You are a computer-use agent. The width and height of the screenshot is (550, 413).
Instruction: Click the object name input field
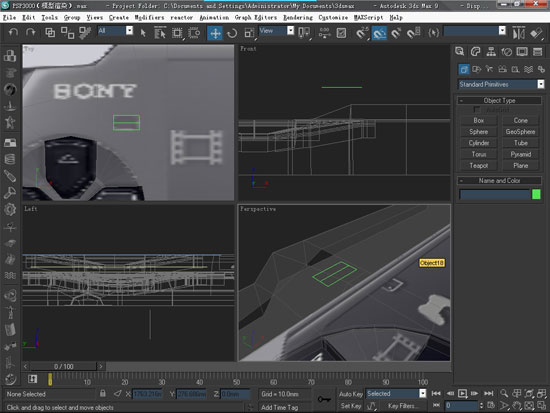coord(495,194)
